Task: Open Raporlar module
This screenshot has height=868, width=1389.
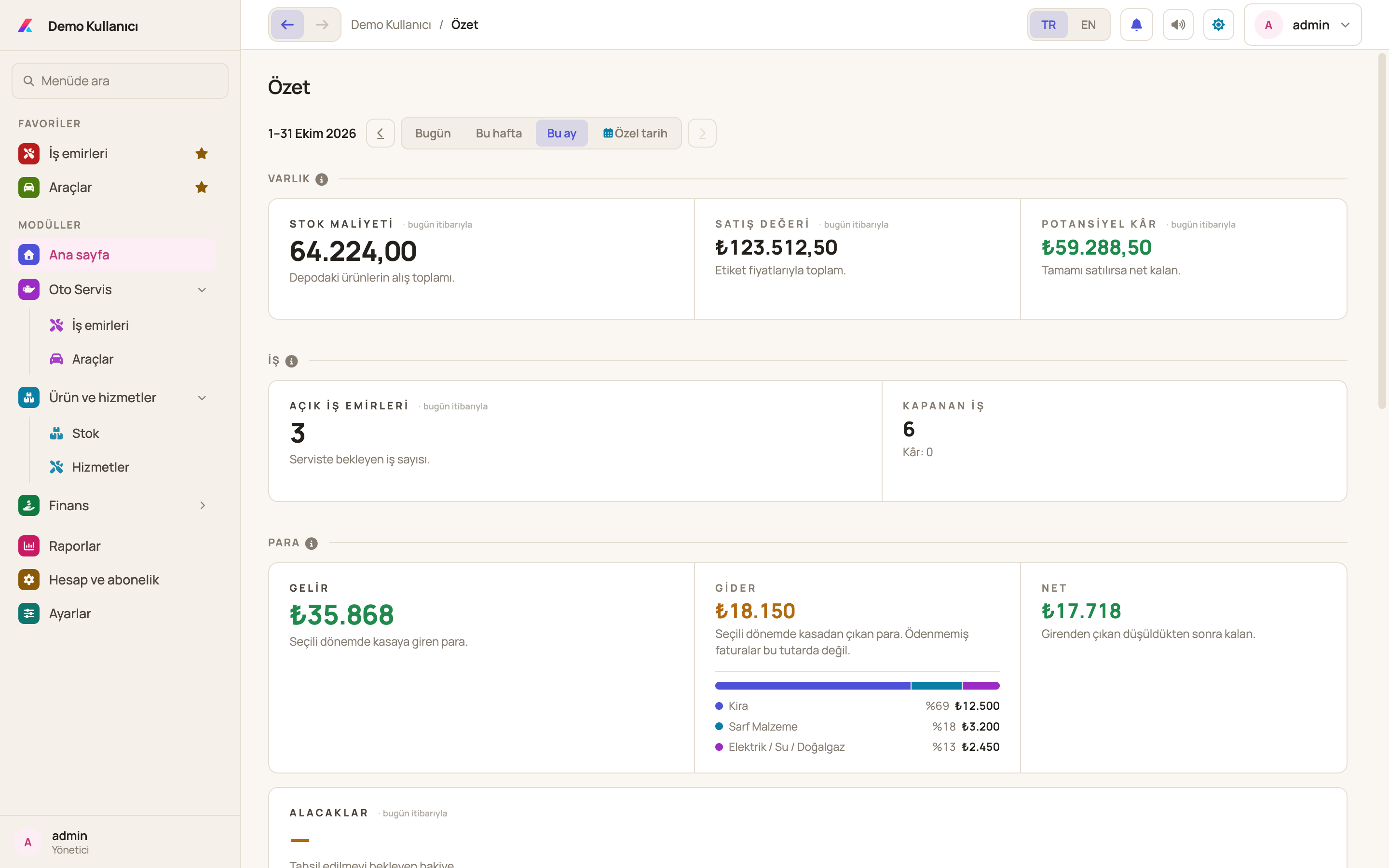Action: point(113,546)
